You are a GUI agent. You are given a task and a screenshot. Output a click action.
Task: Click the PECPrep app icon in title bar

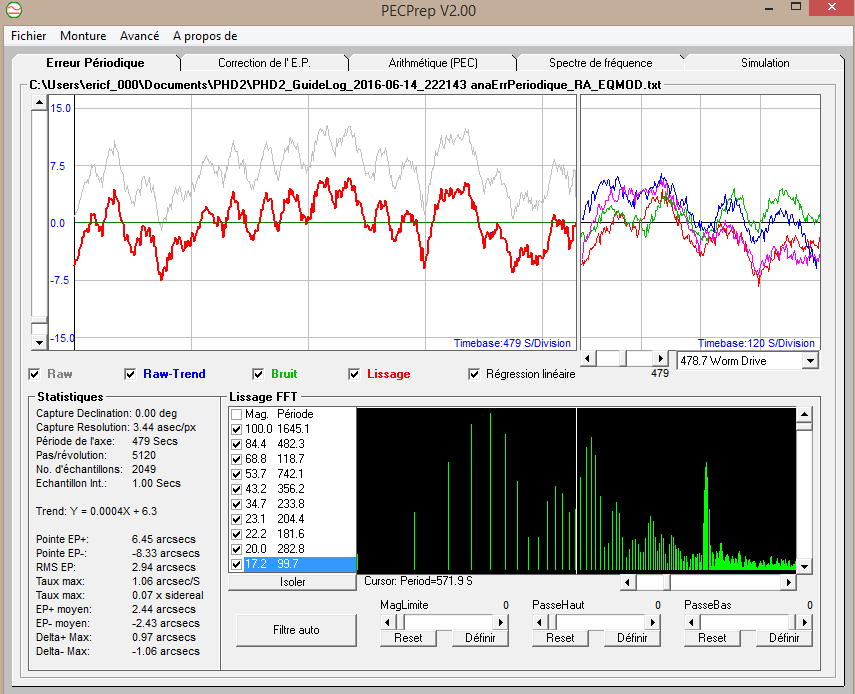pos(13,11)
